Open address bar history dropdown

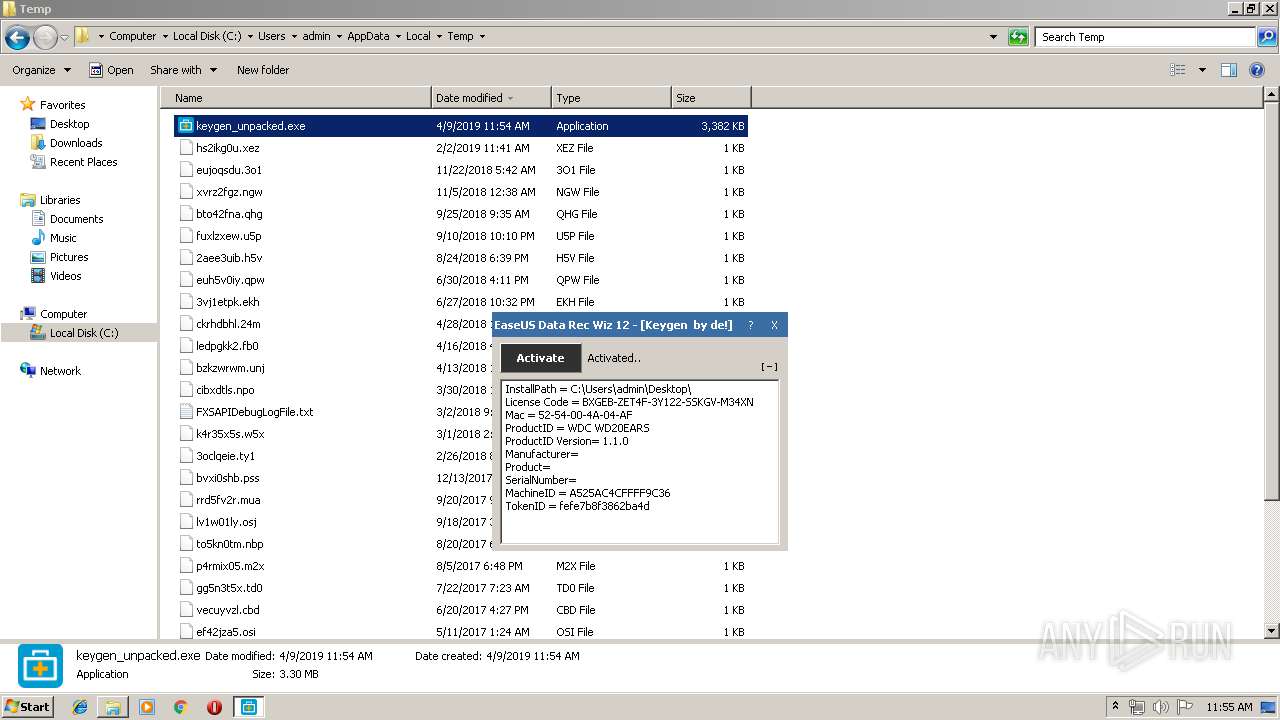[993, 37]
